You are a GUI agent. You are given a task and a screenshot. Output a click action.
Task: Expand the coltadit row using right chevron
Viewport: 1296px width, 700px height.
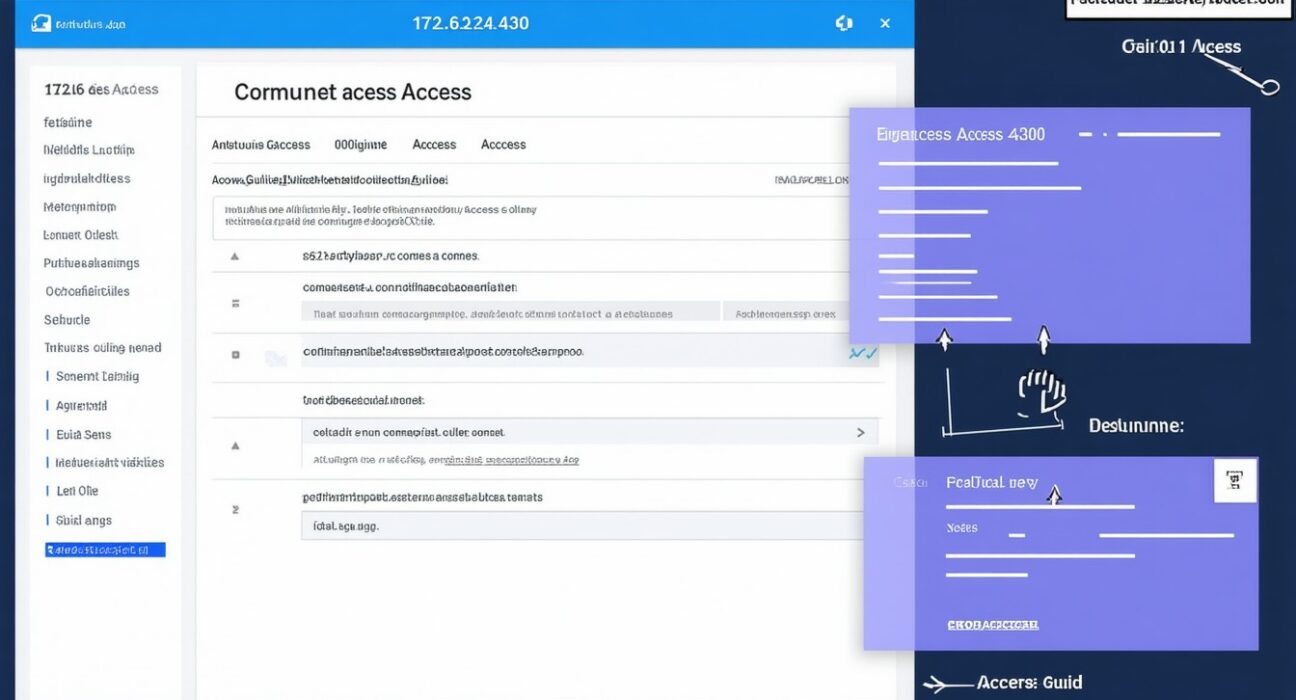click(860, 433)
